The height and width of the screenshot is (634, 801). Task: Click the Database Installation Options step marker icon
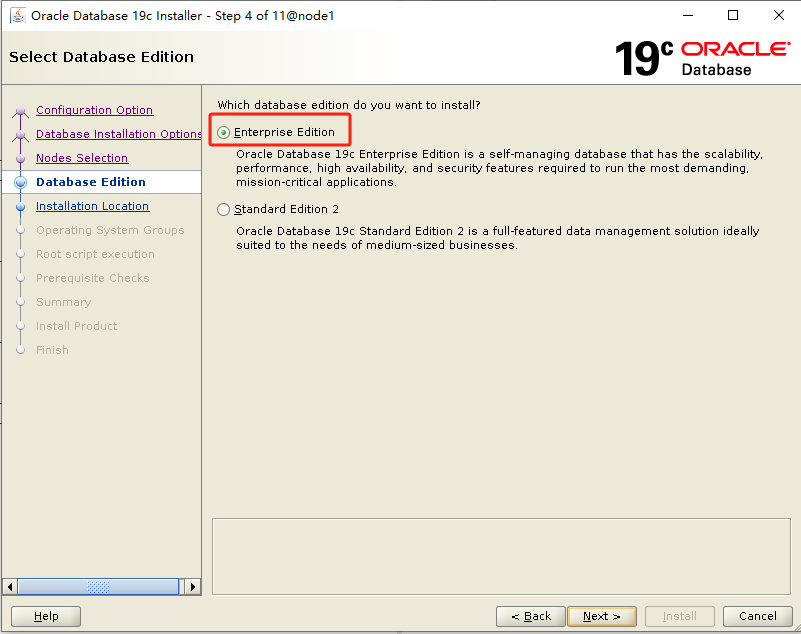tap(20, 134)
